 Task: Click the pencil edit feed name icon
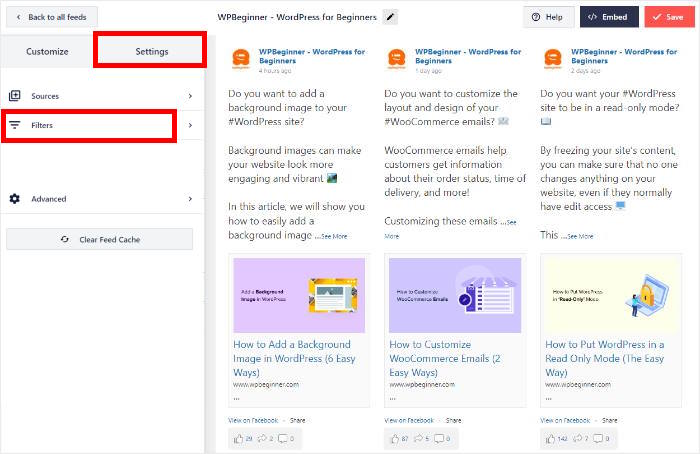(390, 17)
